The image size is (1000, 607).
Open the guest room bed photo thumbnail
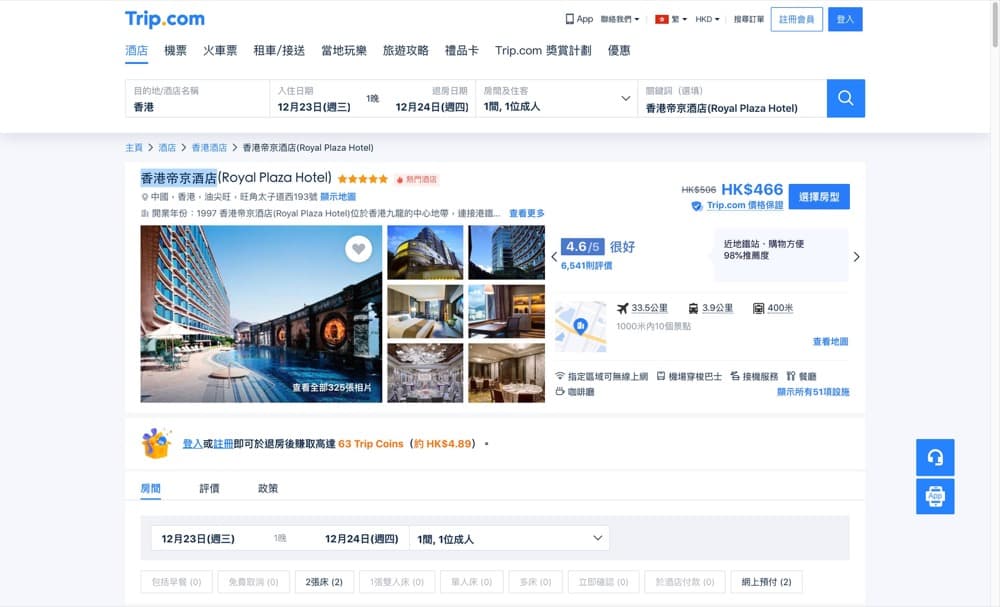(x=425, y=312)
